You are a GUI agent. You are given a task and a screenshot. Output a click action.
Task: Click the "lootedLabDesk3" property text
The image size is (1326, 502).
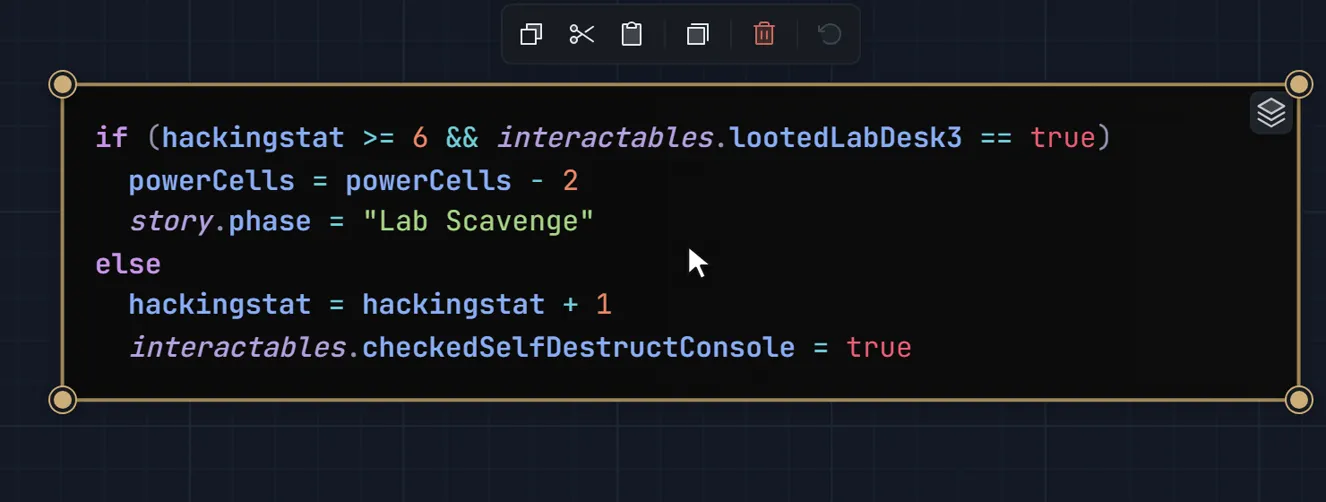click(846, 137)
